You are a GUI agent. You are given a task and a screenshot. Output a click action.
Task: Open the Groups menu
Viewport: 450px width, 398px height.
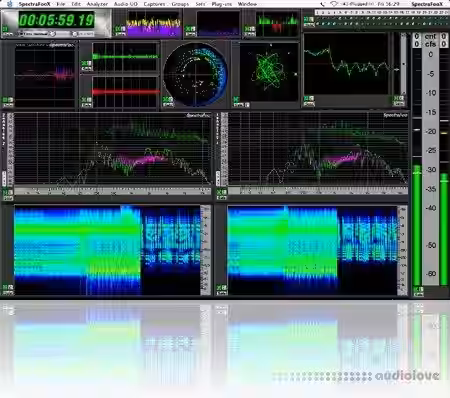coord(180,4)
